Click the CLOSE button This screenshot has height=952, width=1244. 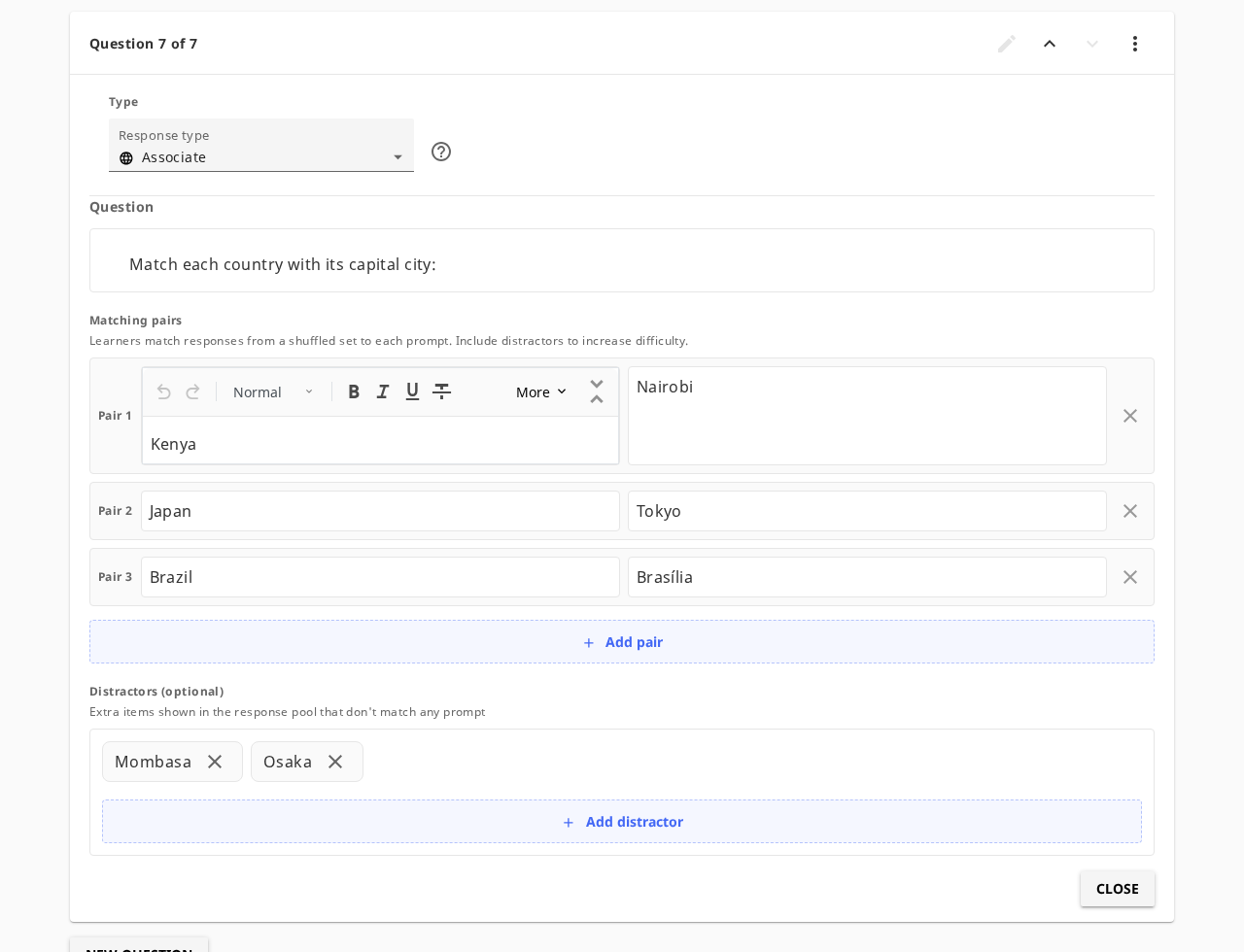1118,889
